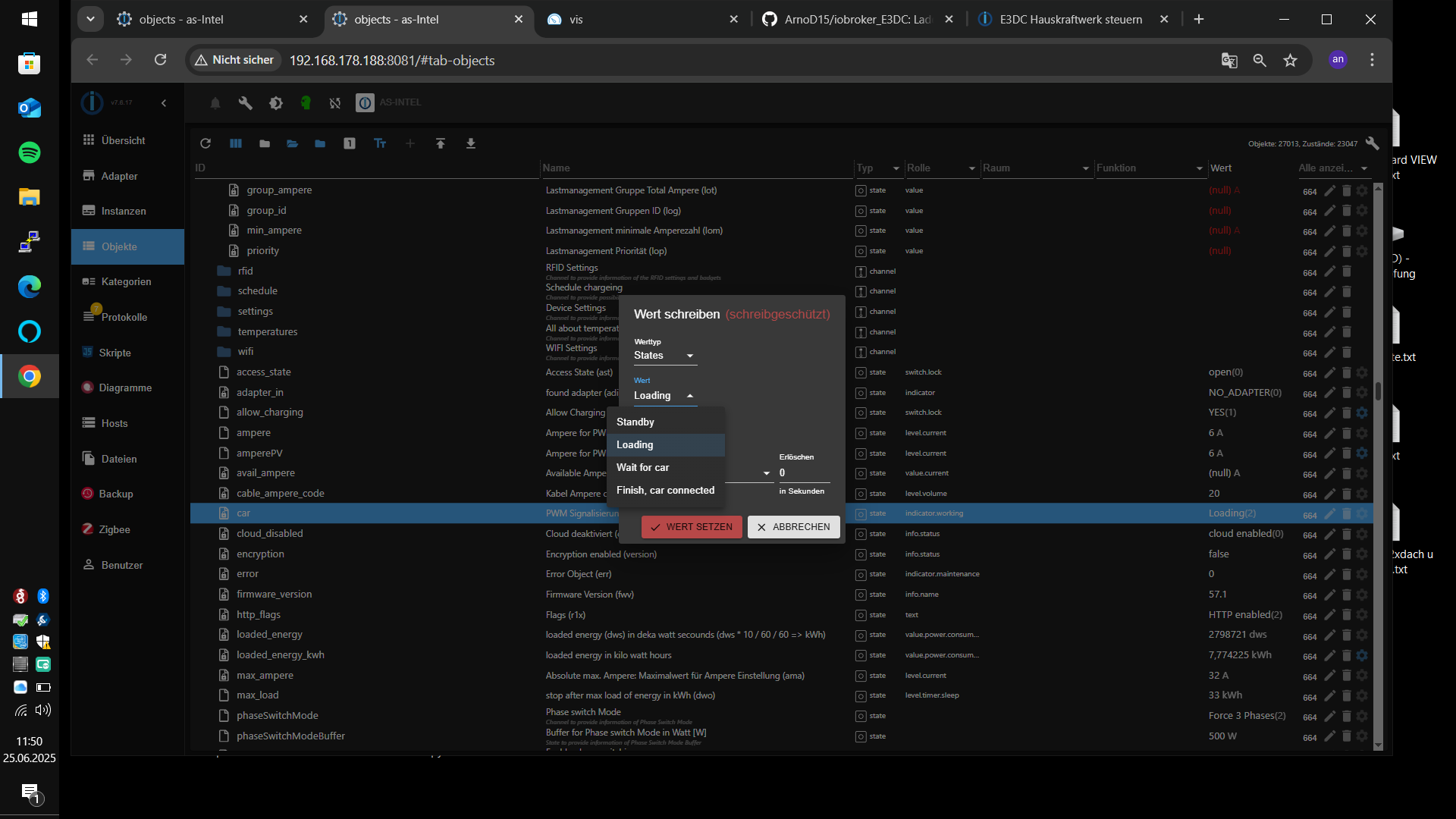The height and width of the screenshot is (819, 1456).
Task: Open File Explorer from the taskbar
Action: pos(30,197)
